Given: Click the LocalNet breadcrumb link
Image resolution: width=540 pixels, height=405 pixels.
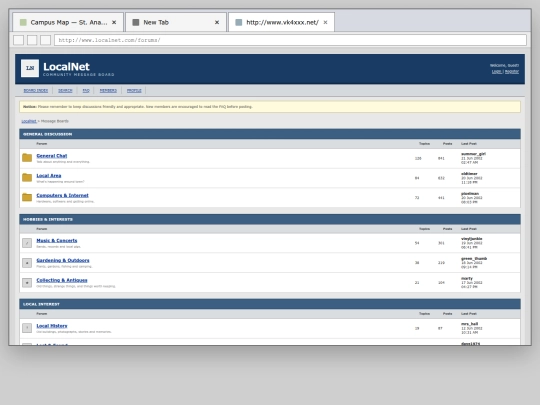Looking at the screenshot, I should 29,121.
